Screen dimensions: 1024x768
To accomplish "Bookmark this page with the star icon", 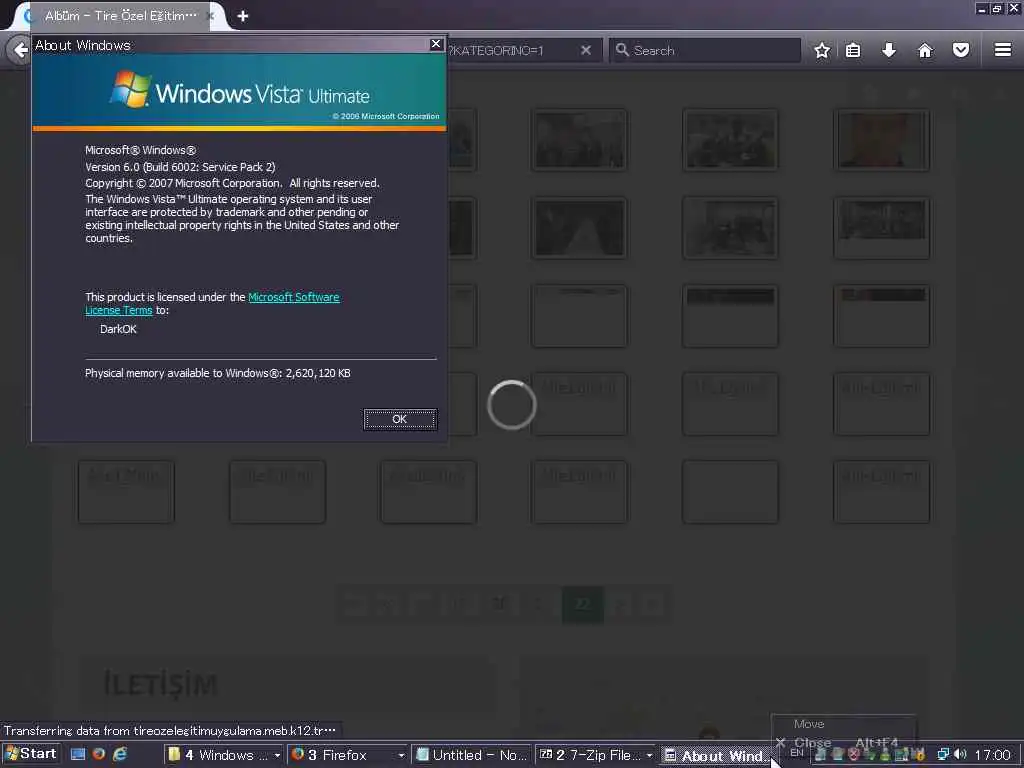I will (x=822, y=50).
